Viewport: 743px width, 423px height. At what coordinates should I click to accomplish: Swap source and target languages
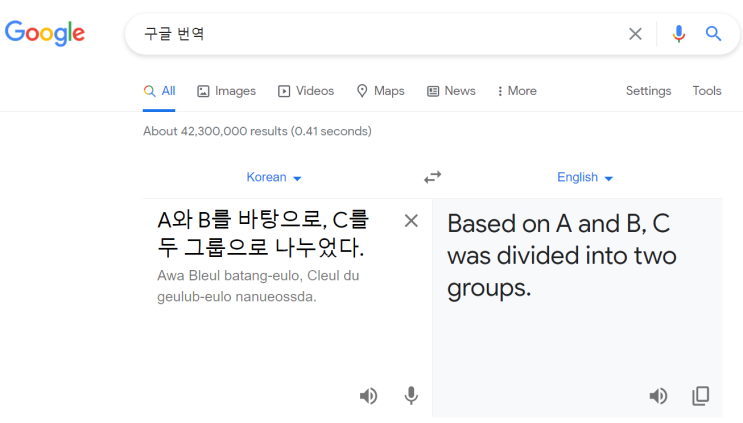tap(432, 177)
